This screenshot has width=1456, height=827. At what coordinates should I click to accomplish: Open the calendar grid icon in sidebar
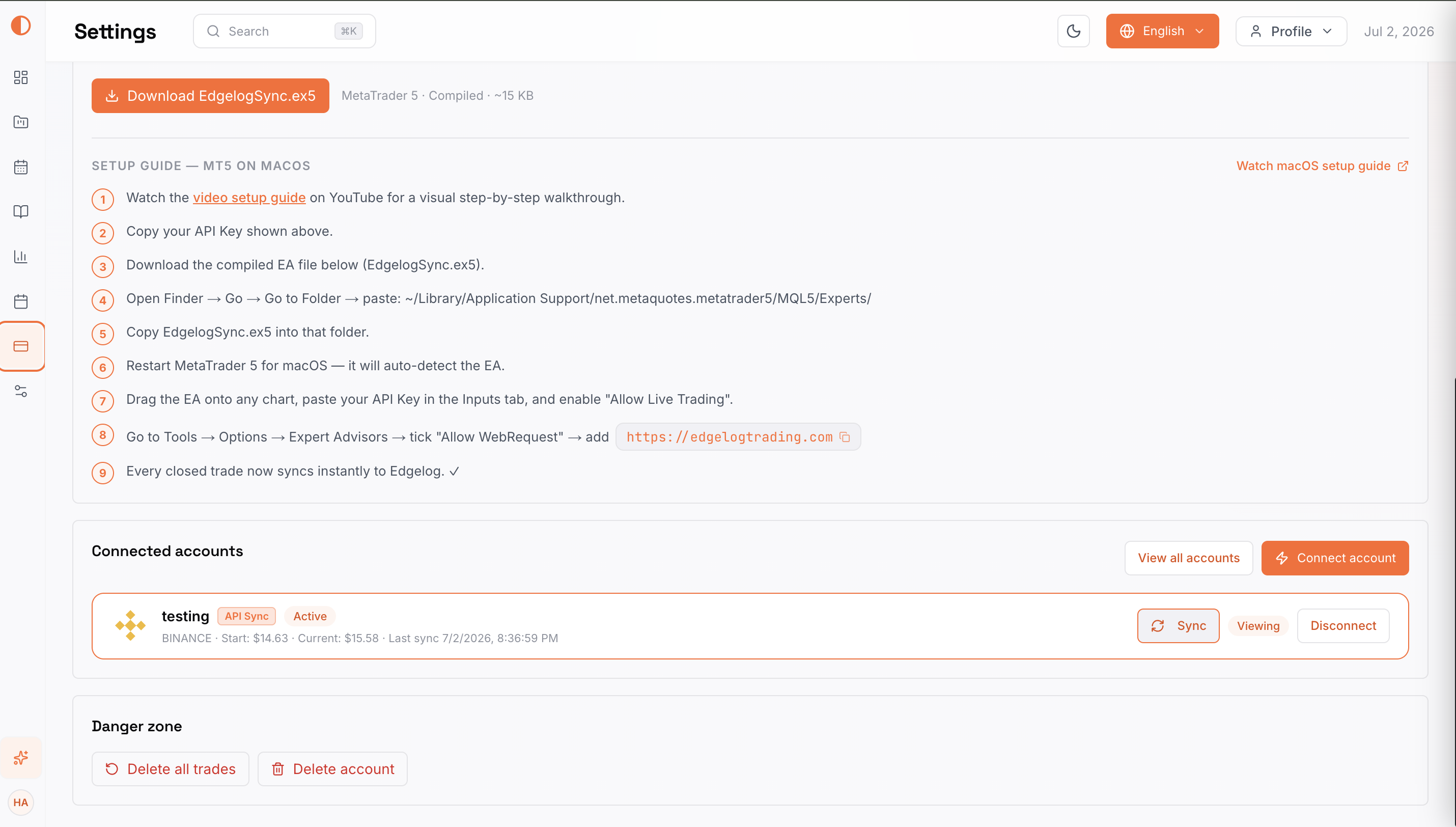pos(21,167)
